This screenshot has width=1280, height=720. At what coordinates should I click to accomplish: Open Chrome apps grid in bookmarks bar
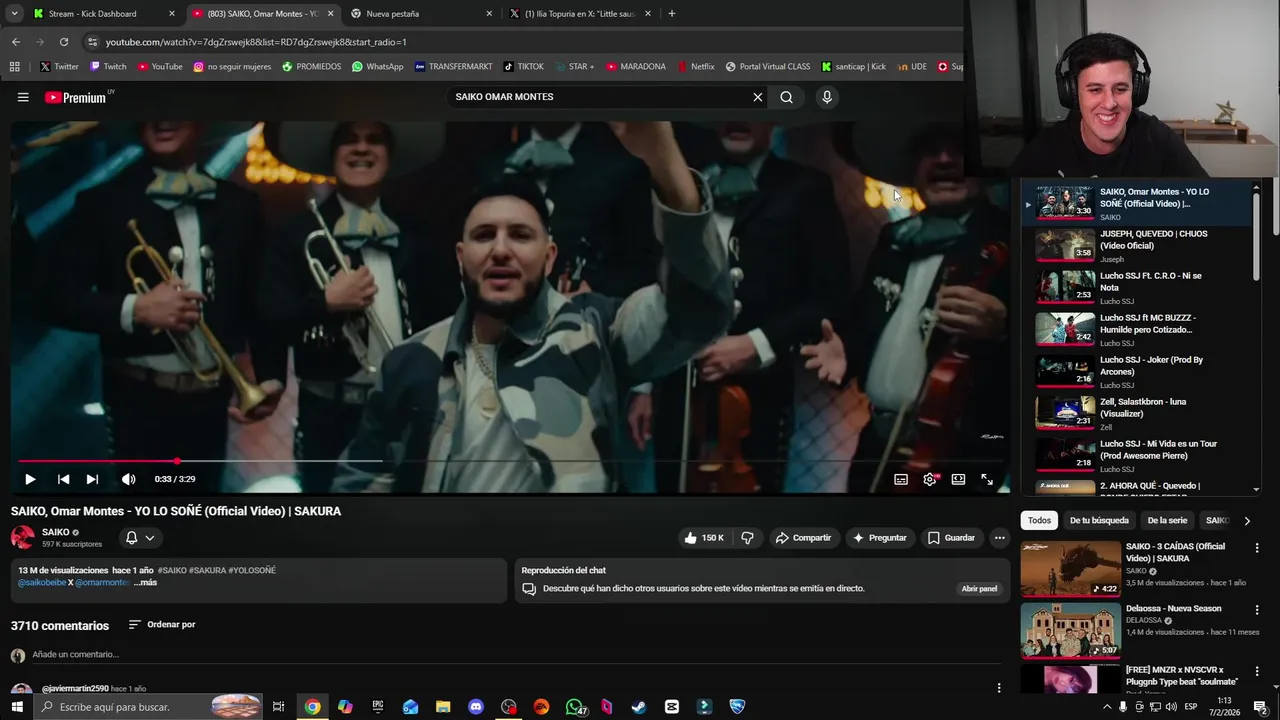pos(14,67)
